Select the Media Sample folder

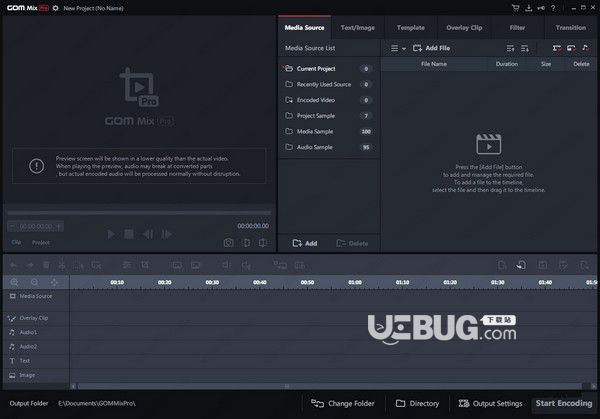point(329,131)
